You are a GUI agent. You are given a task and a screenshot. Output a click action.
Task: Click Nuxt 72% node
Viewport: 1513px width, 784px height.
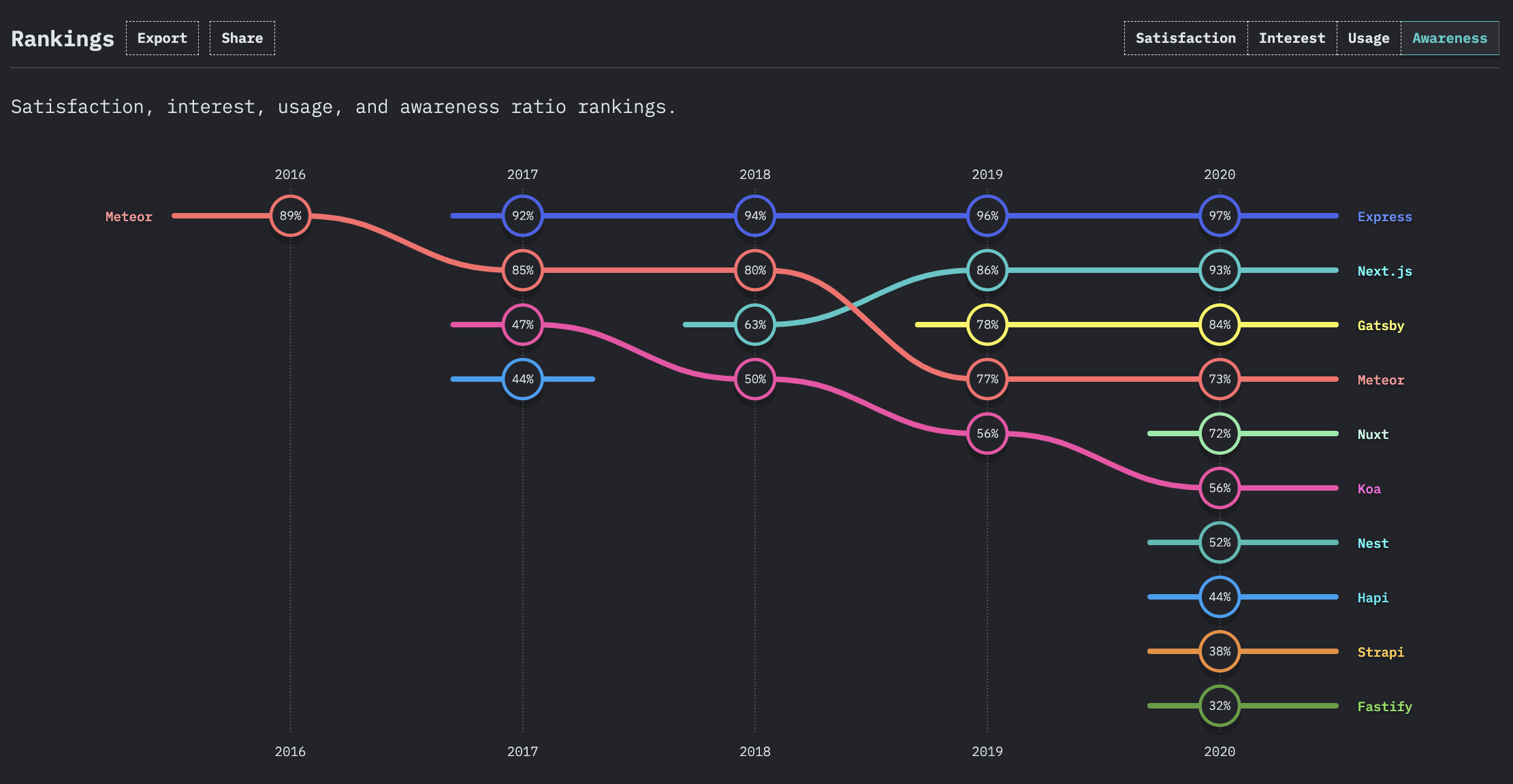click(x=1220, y=434)
